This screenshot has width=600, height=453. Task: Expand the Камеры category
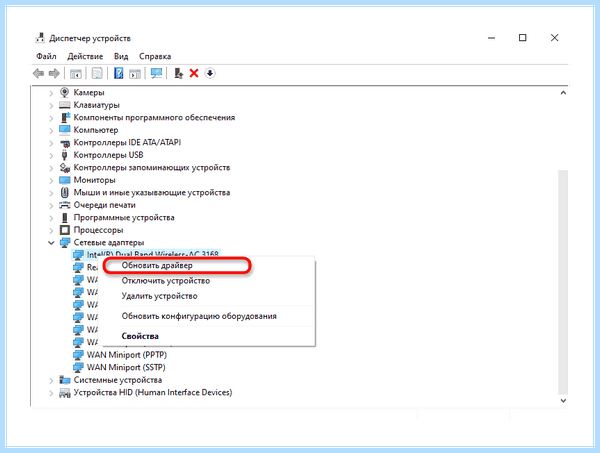pos(51,93)
